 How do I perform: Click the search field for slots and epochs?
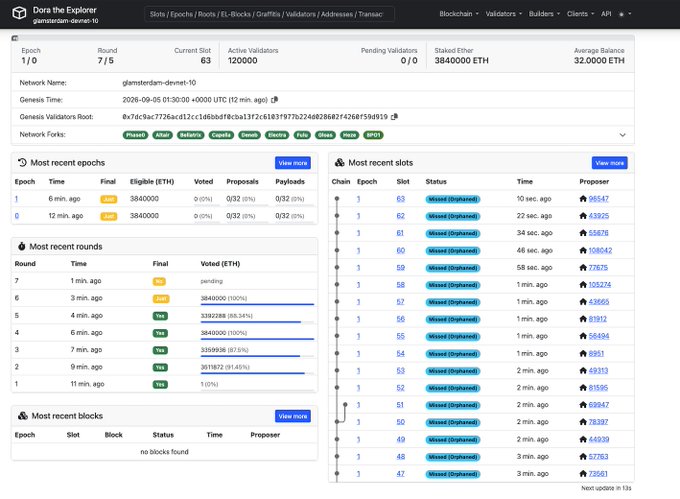pos(269,14)
